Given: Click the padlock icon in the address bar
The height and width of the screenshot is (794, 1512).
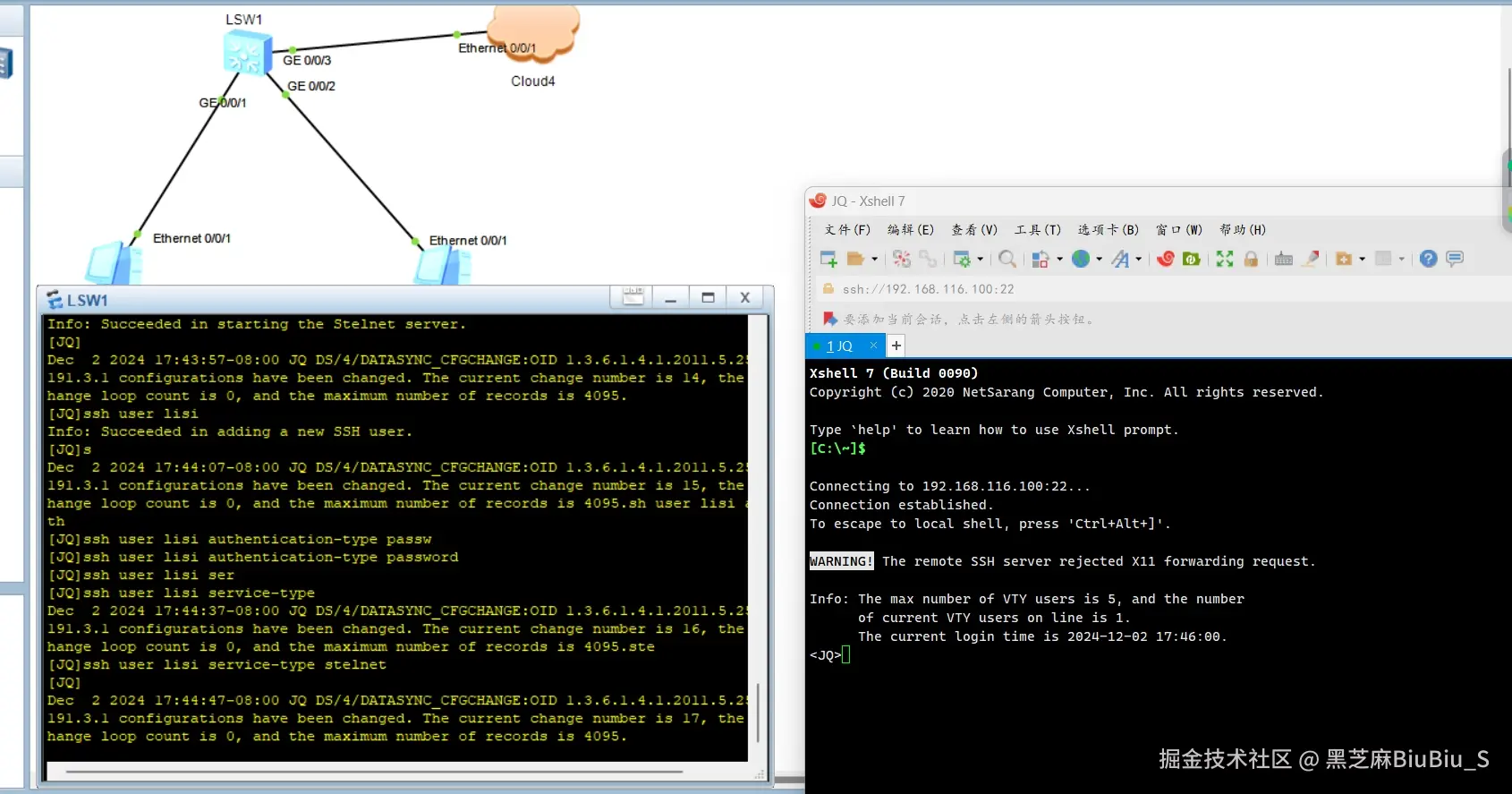Looking at the screenshot, I should point(828,288).
